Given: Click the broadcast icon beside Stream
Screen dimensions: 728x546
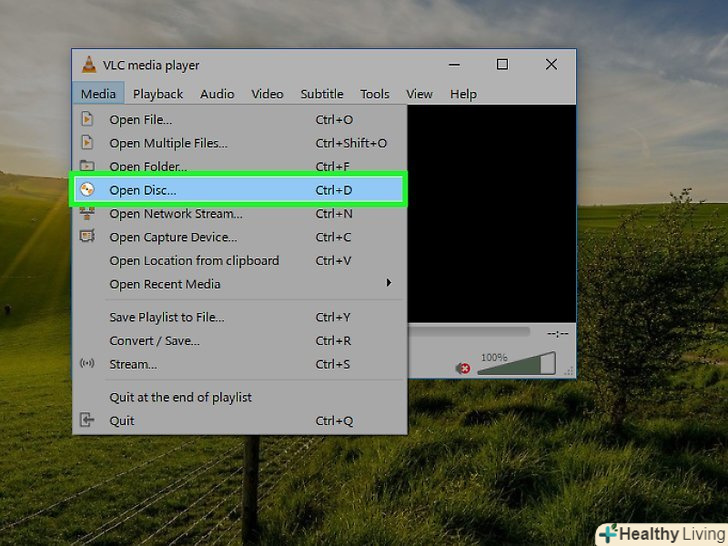Looking at the screenshot, I should point(87,364).
